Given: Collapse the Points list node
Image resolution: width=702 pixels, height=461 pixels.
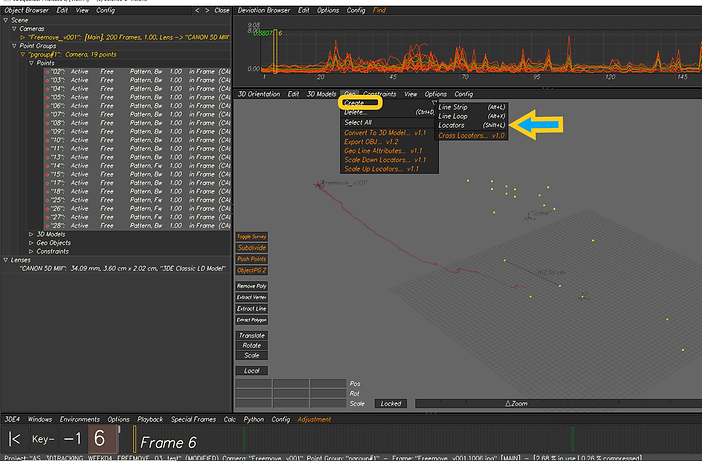Looking at the screenshot, I should 31,63.
